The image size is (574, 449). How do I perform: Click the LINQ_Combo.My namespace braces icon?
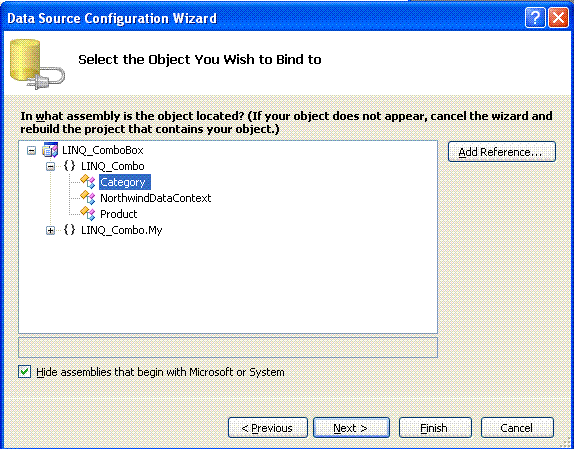69,230
